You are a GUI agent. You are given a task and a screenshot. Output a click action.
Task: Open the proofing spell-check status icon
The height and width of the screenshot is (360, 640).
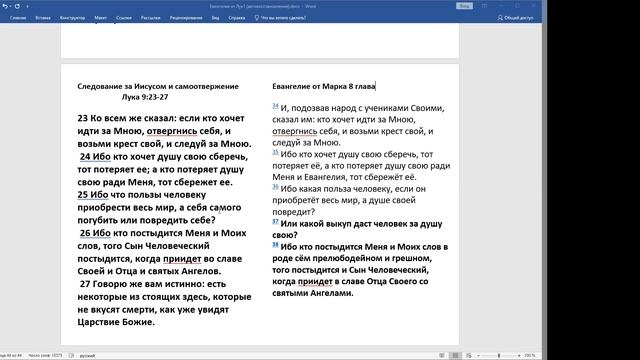tap(71, 356)
